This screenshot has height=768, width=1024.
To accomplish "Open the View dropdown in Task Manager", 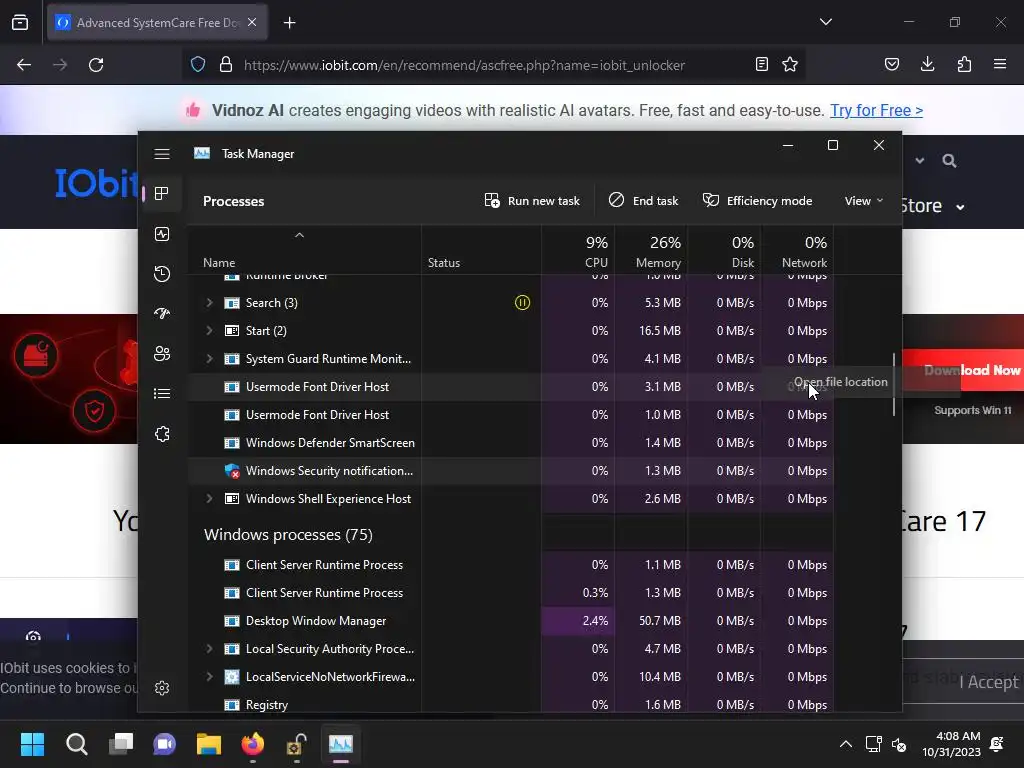I will 863,200.
